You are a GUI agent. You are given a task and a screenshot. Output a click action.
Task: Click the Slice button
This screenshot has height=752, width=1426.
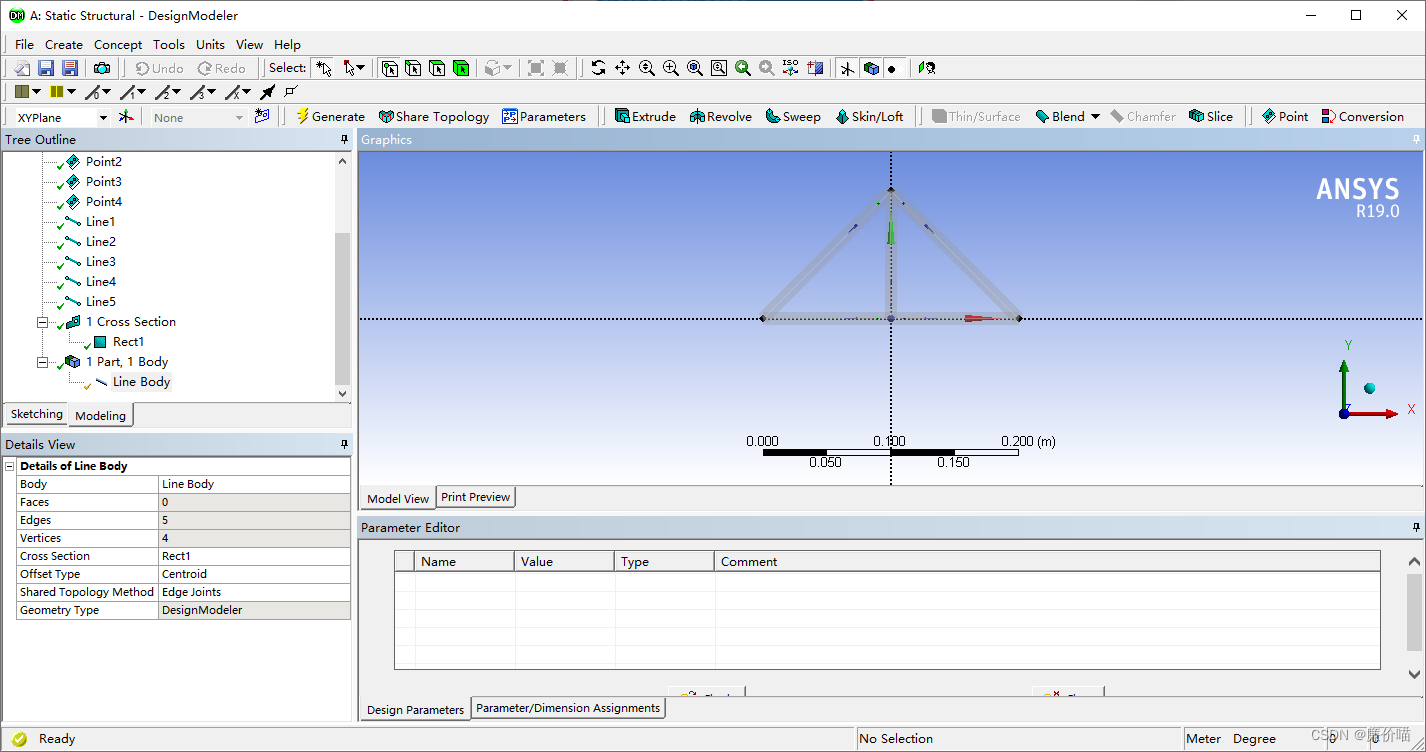pyautogui.click(x=1211, y=117)
